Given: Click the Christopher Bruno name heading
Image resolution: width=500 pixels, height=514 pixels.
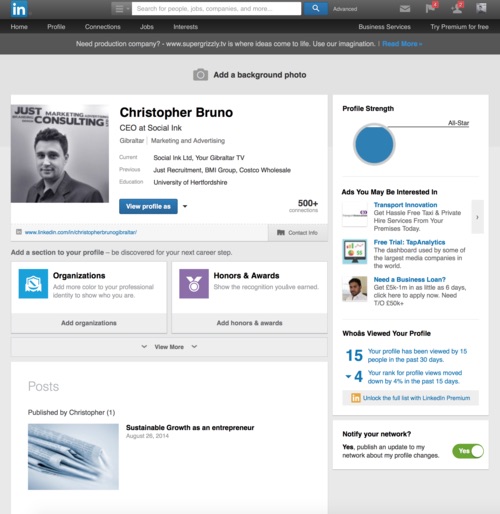Looking at the screenshot, I should coord(176,113).
